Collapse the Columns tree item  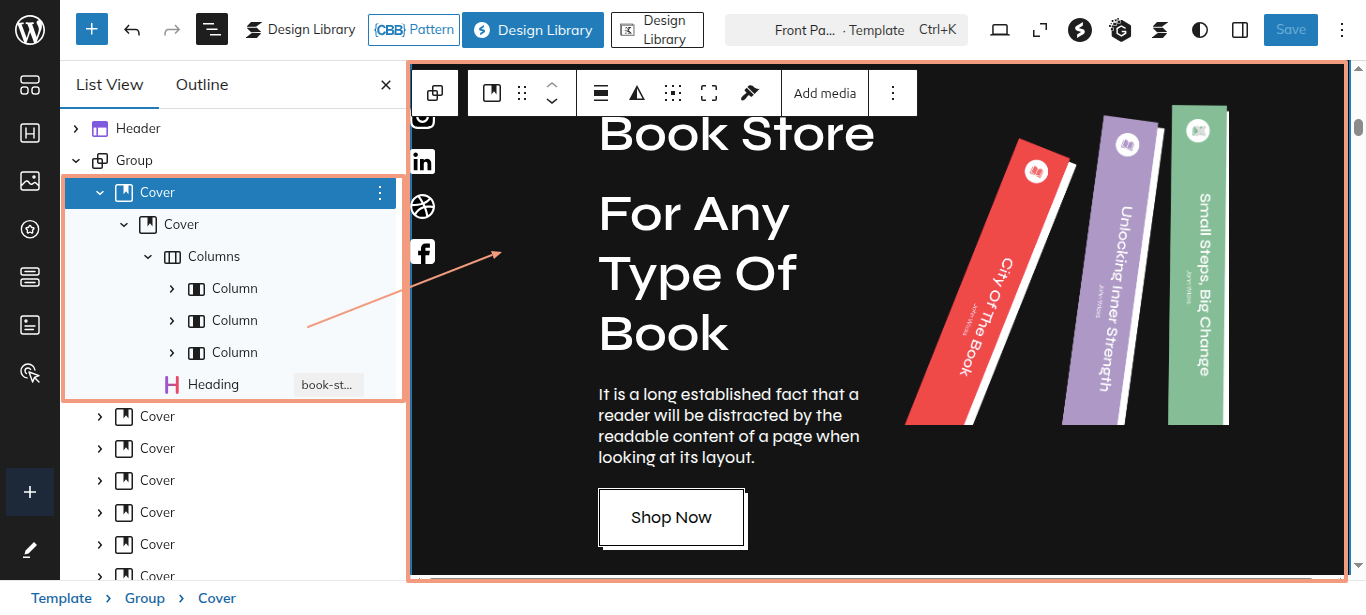pos(148,256)
